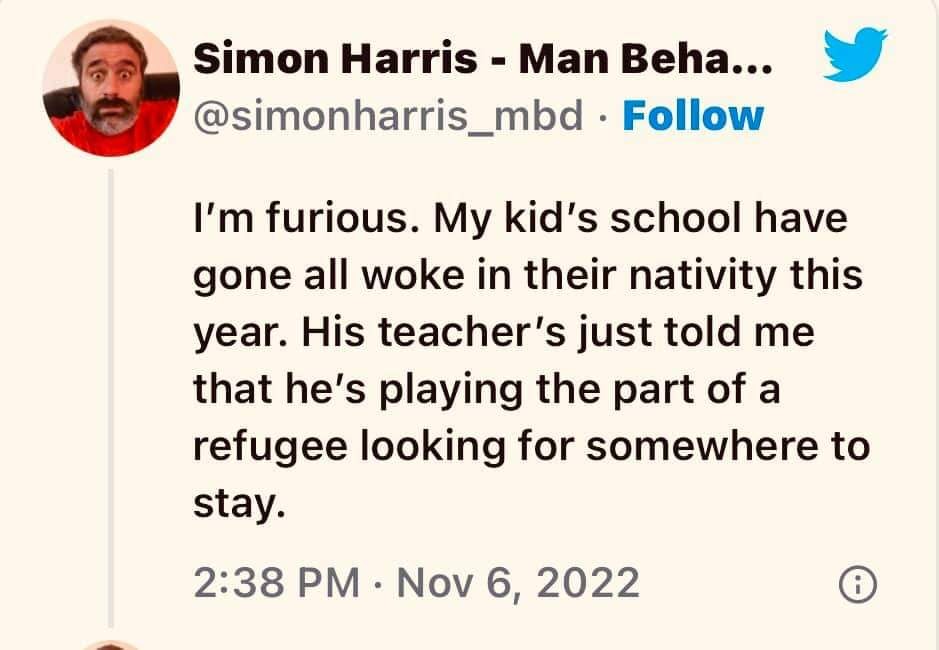939x650 pixels.
Task: Click the @simonharris_mbd handle
Action: pyautogui.click(x=388, y=116)
